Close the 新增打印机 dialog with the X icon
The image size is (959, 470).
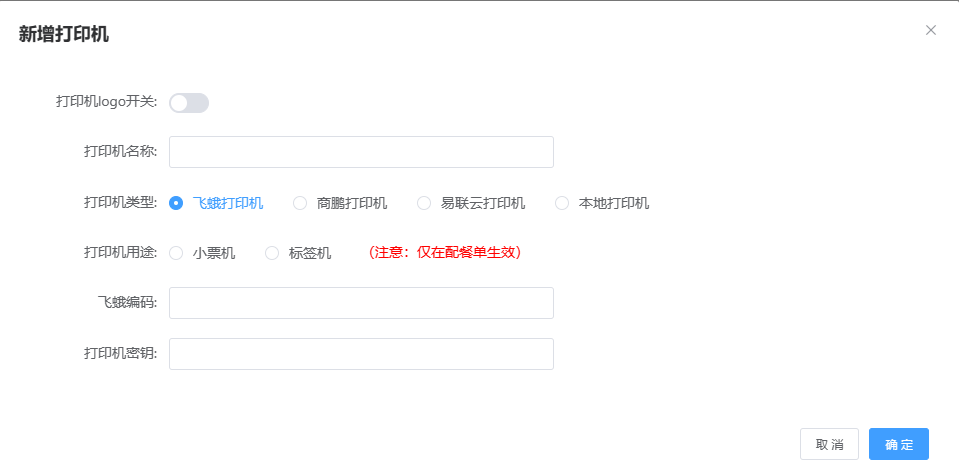[x=931, y=30]
